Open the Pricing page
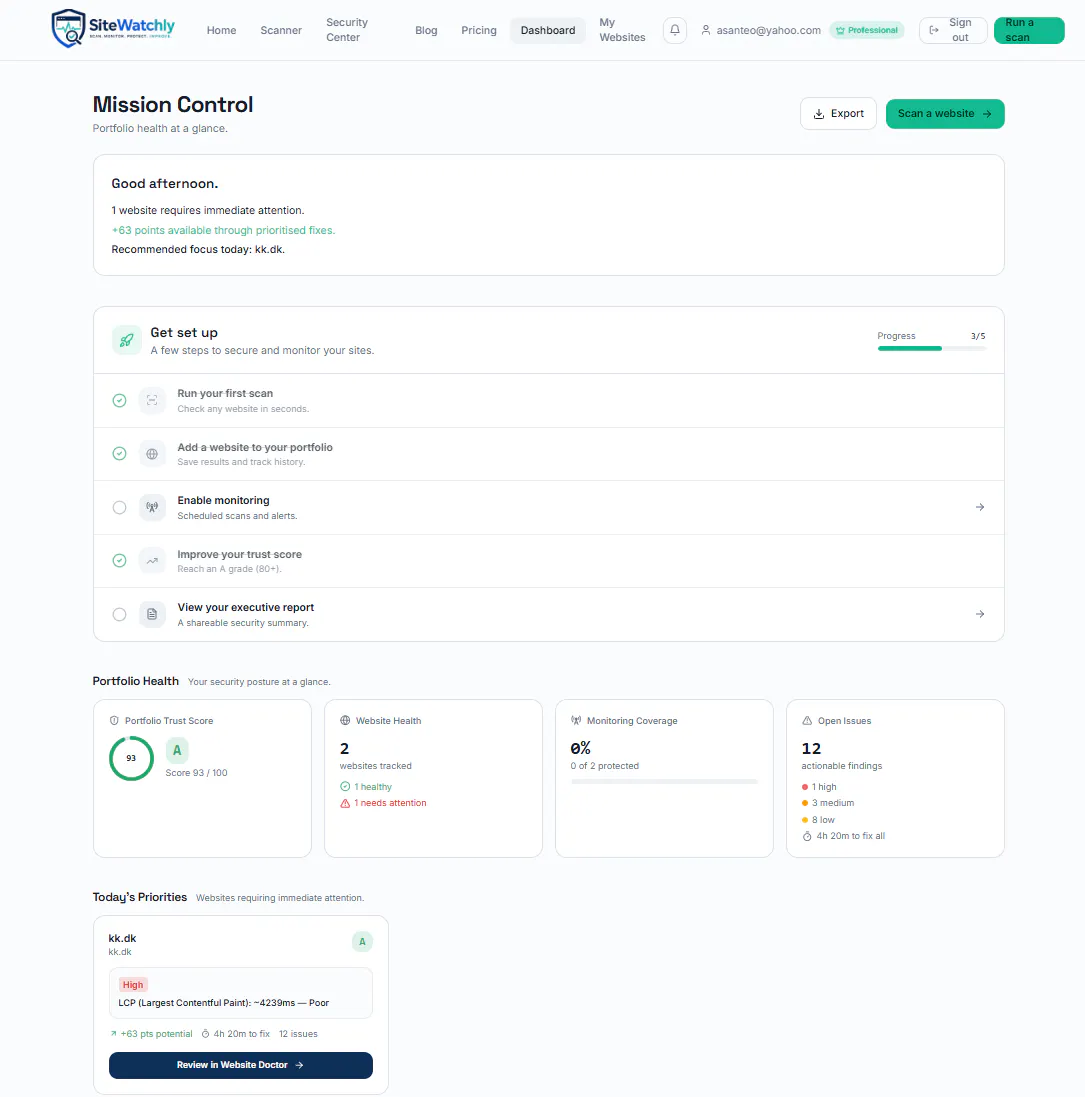This screenshot has height=1097, width=1085. tap(478, 30)
